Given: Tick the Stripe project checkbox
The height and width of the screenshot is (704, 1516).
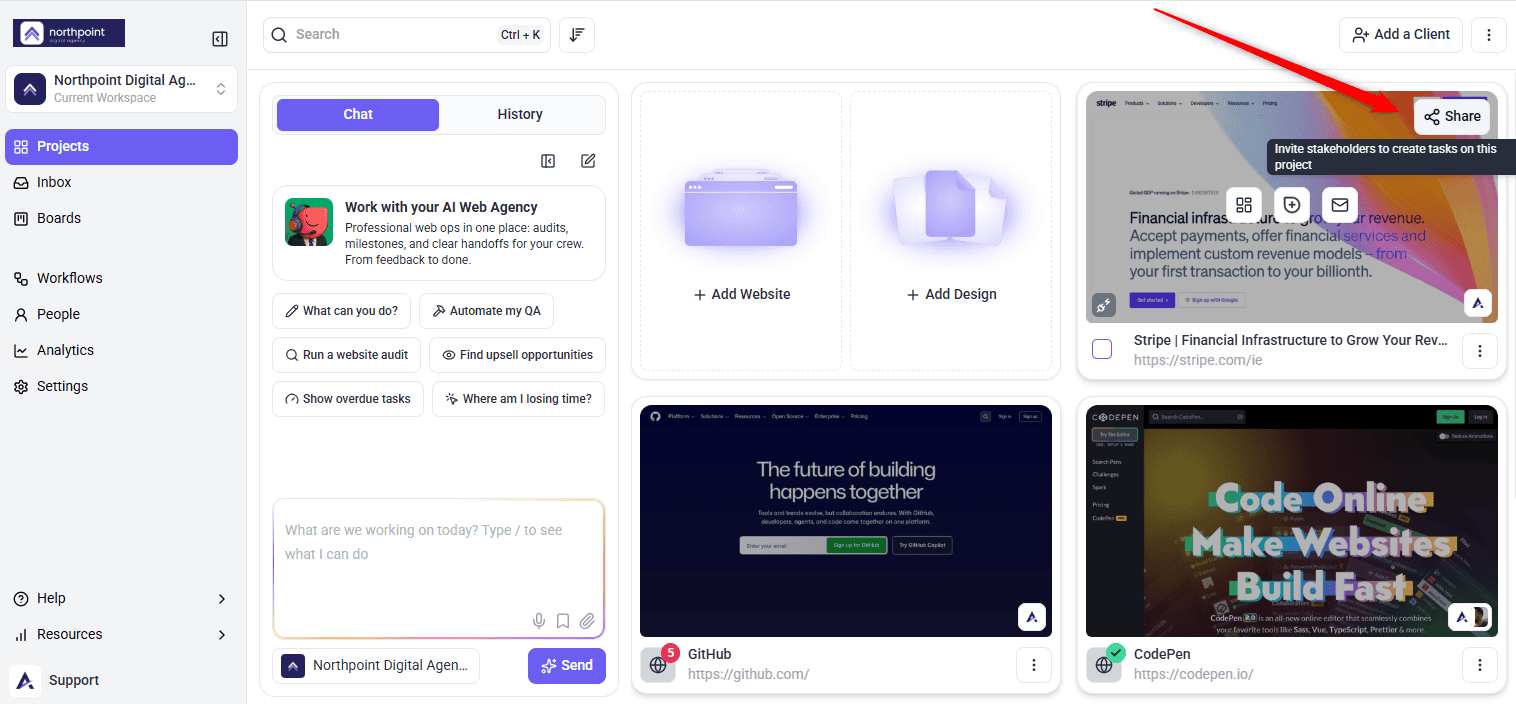Looking at the screenshot, I should tap(1102, 350).
